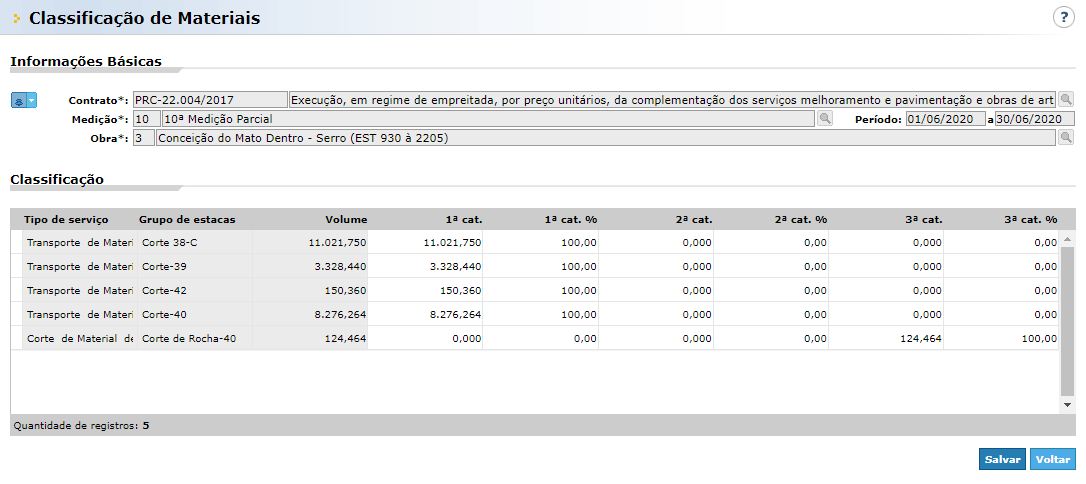Open Contrato search magnifier icon

coord(1066,100)
